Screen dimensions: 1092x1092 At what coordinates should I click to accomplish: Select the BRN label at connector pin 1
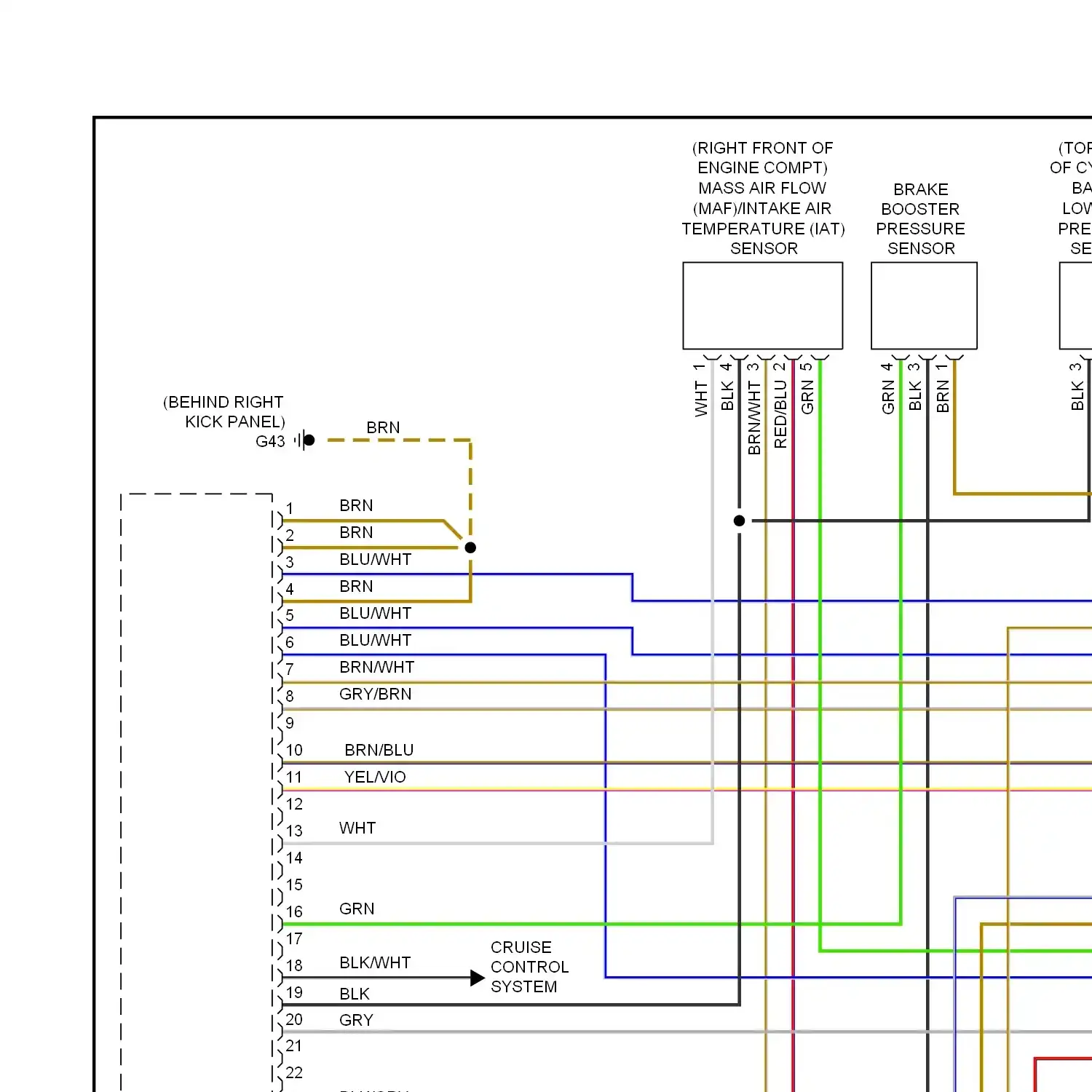[356, 505]
